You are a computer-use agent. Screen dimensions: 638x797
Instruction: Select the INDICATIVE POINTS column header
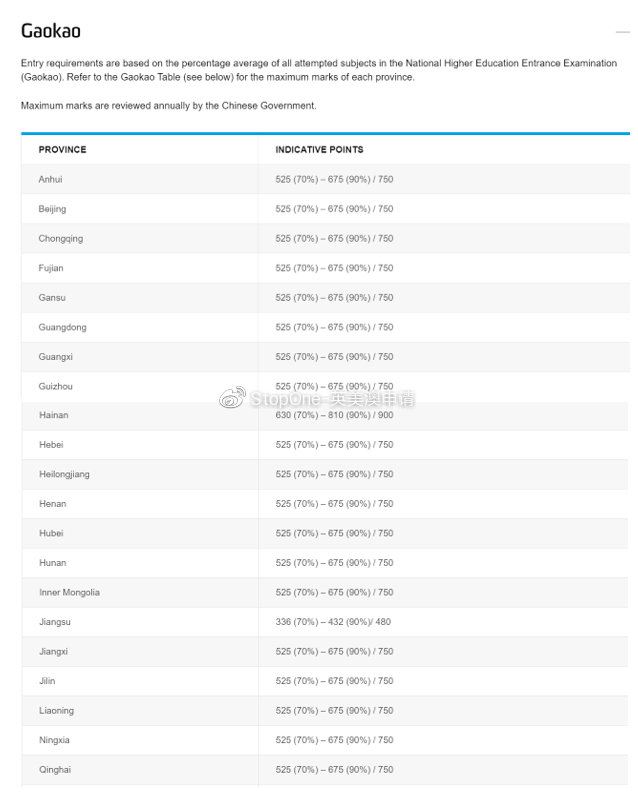point(319,149)
